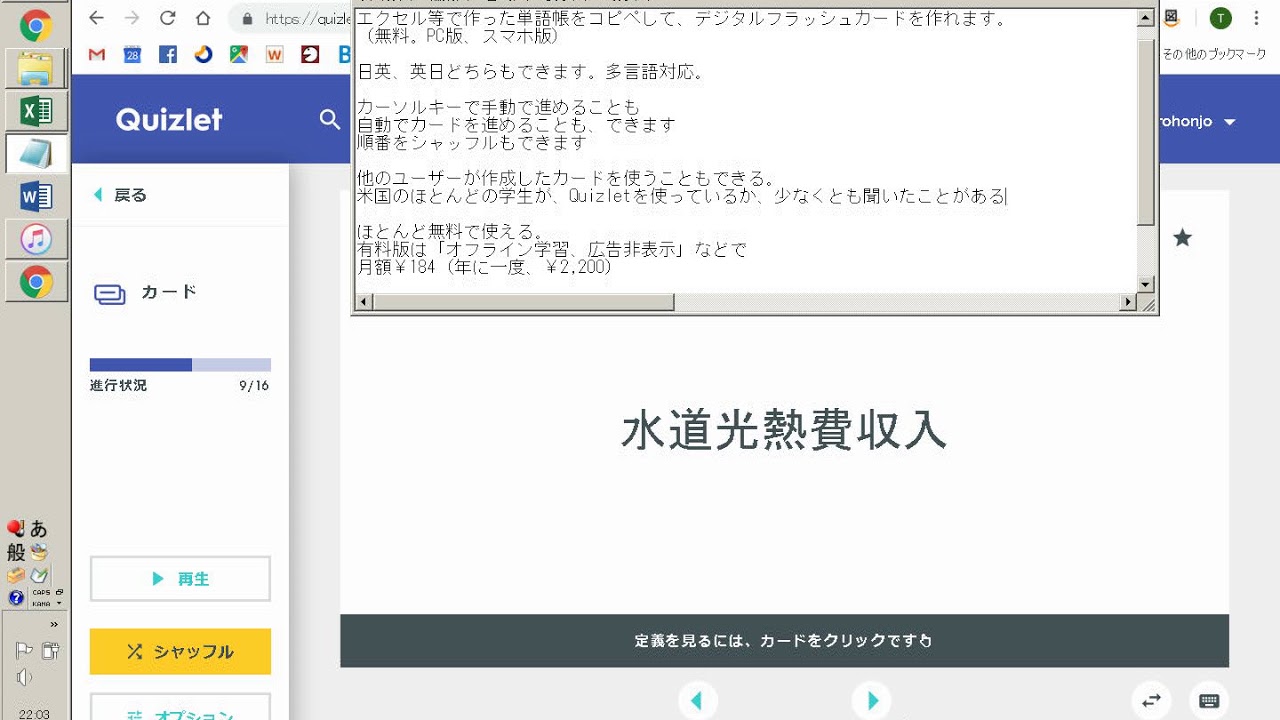Click the Notepad vertical scrollbar thumb
The width and height of the screenshot is (1280, 720).
pos(1146,133)
